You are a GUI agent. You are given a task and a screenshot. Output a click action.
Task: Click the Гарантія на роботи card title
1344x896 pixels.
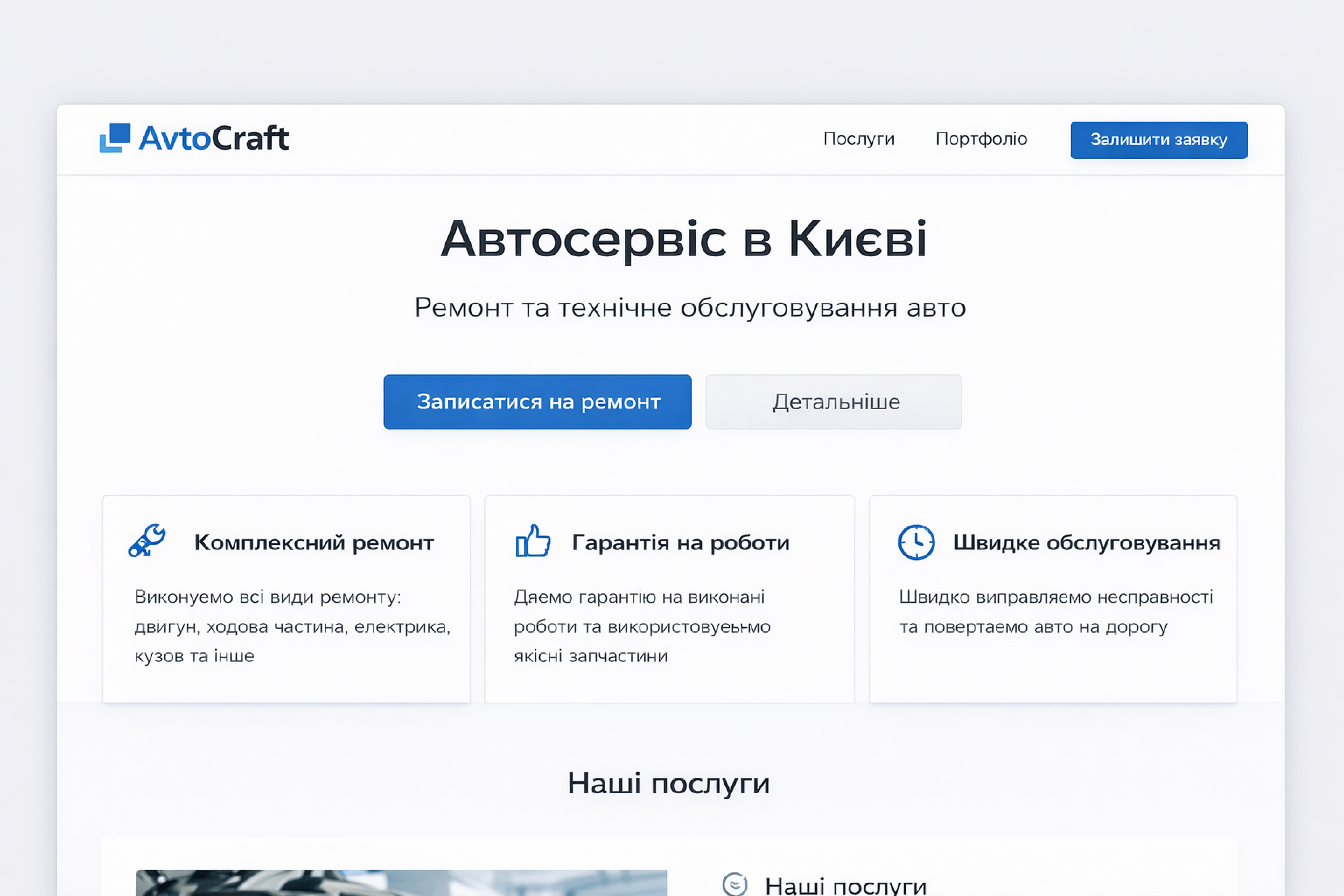point(681,543)
